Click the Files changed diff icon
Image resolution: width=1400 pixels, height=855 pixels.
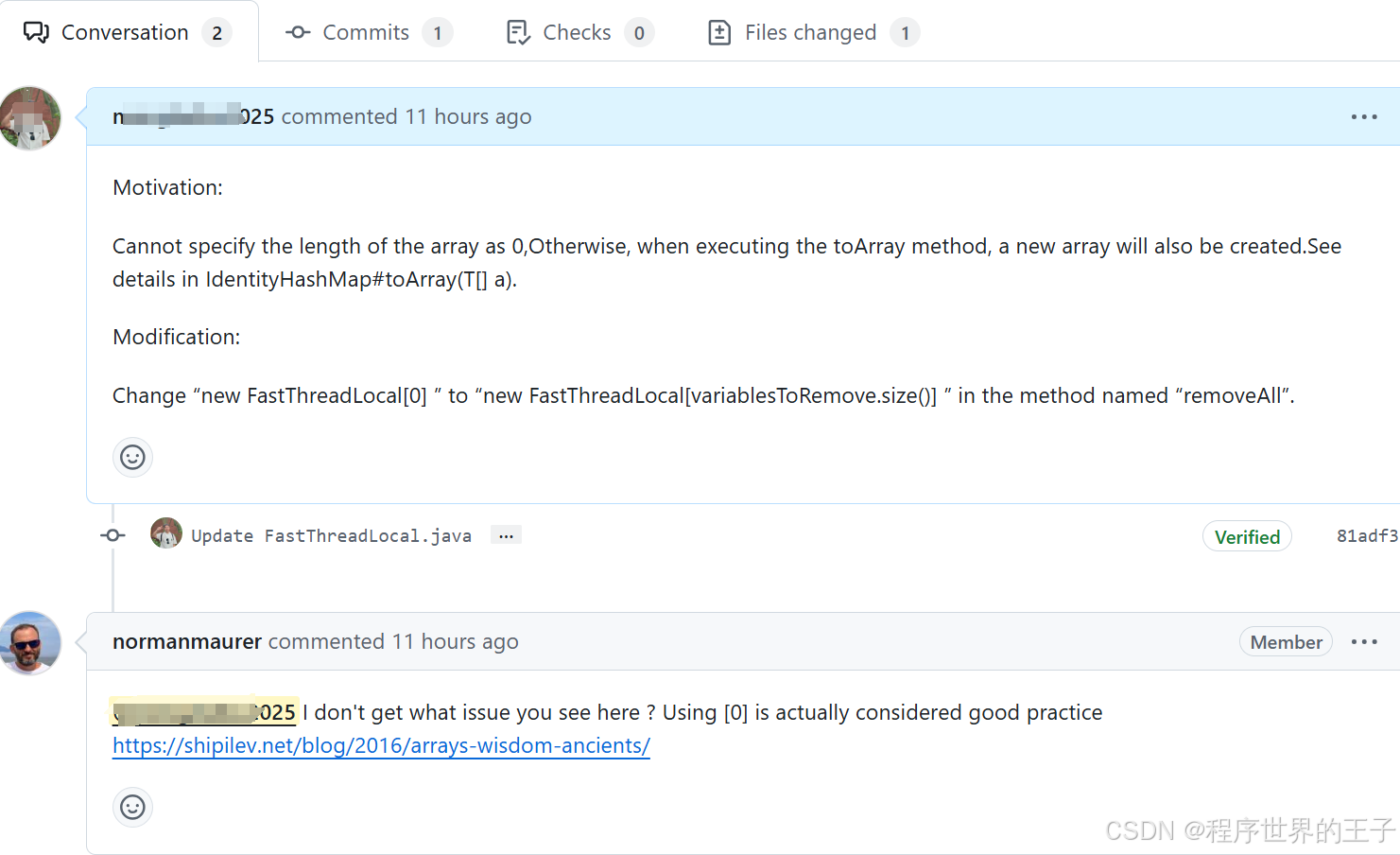click(719, 31)
